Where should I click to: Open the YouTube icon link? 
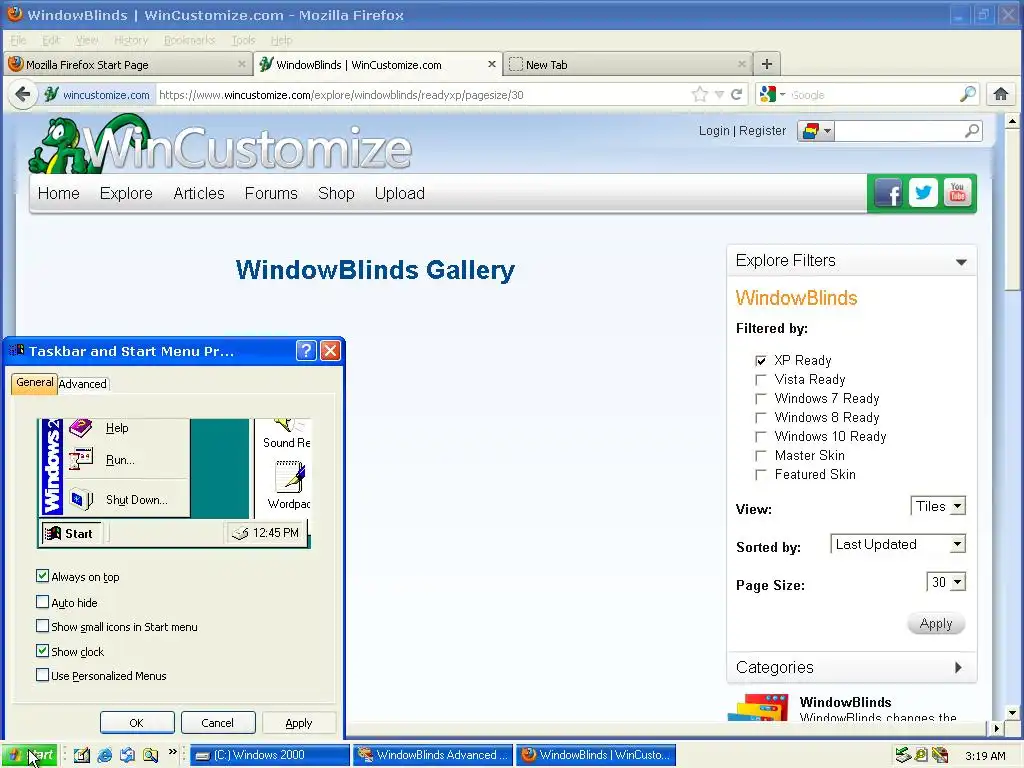click(957, 193)
